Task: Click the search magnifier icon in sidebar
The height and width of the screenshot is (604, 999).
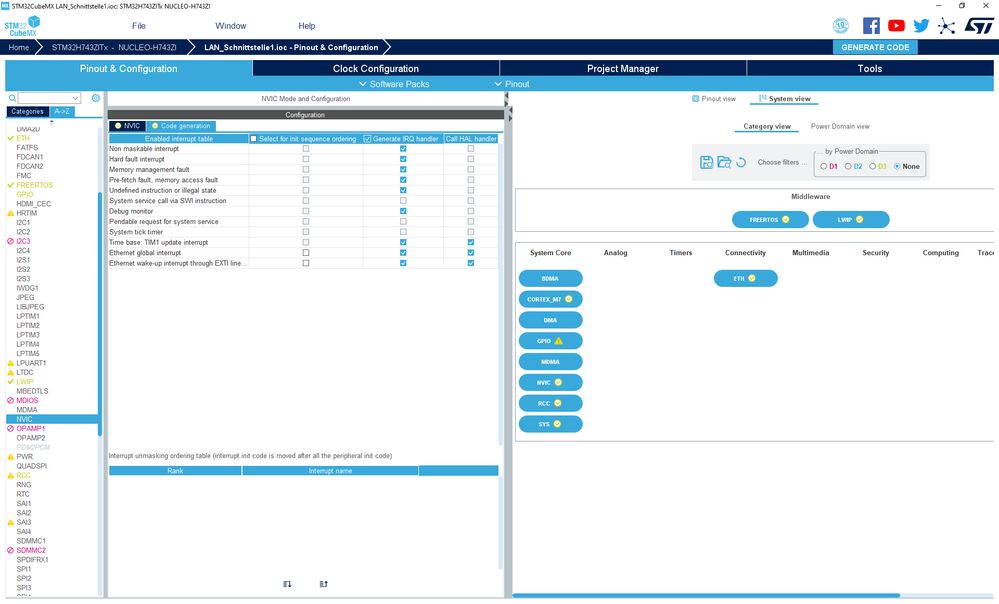Action: click(12, 98)
